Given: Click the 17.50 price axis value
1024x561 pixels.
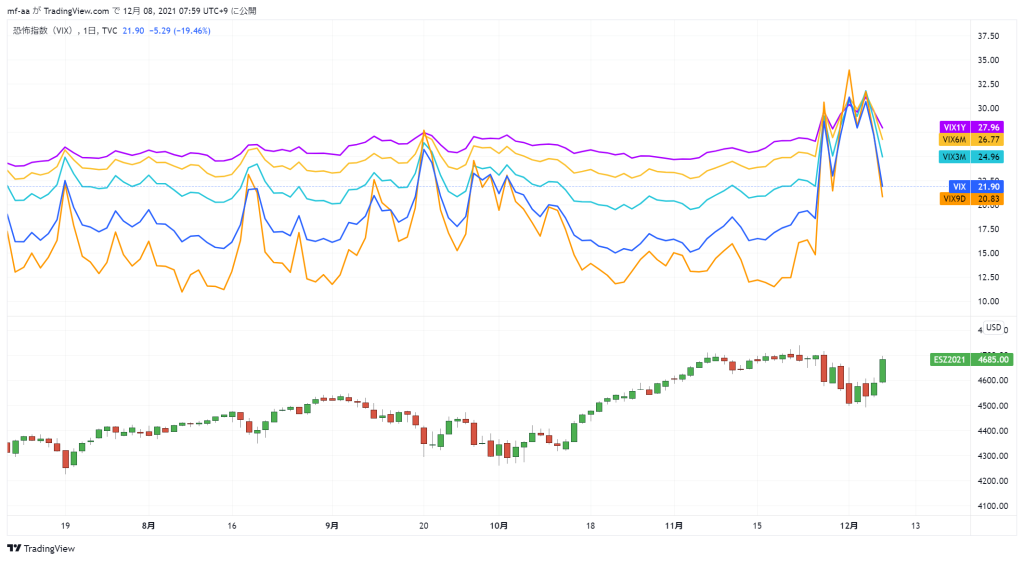Looking at the screenshot, I should point(988,229).
